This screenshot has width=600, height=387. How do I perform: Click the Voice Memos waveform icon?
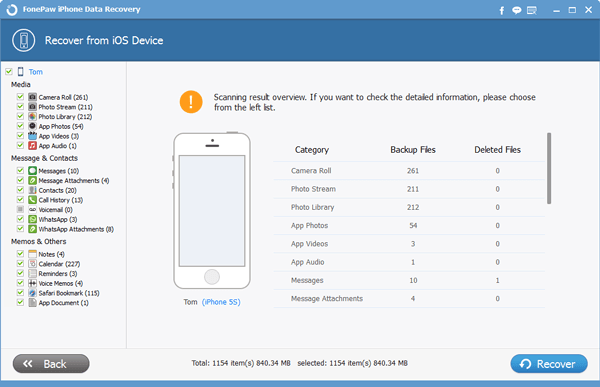pyautogui.click(x=33, y=283)
